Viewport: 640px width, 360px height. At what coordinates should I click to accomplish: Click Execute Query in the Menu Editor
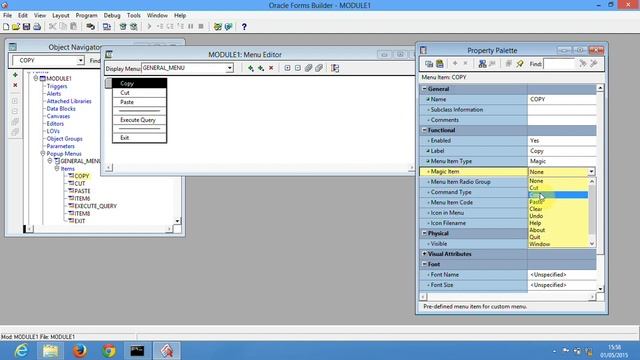[x=138, y=120]
